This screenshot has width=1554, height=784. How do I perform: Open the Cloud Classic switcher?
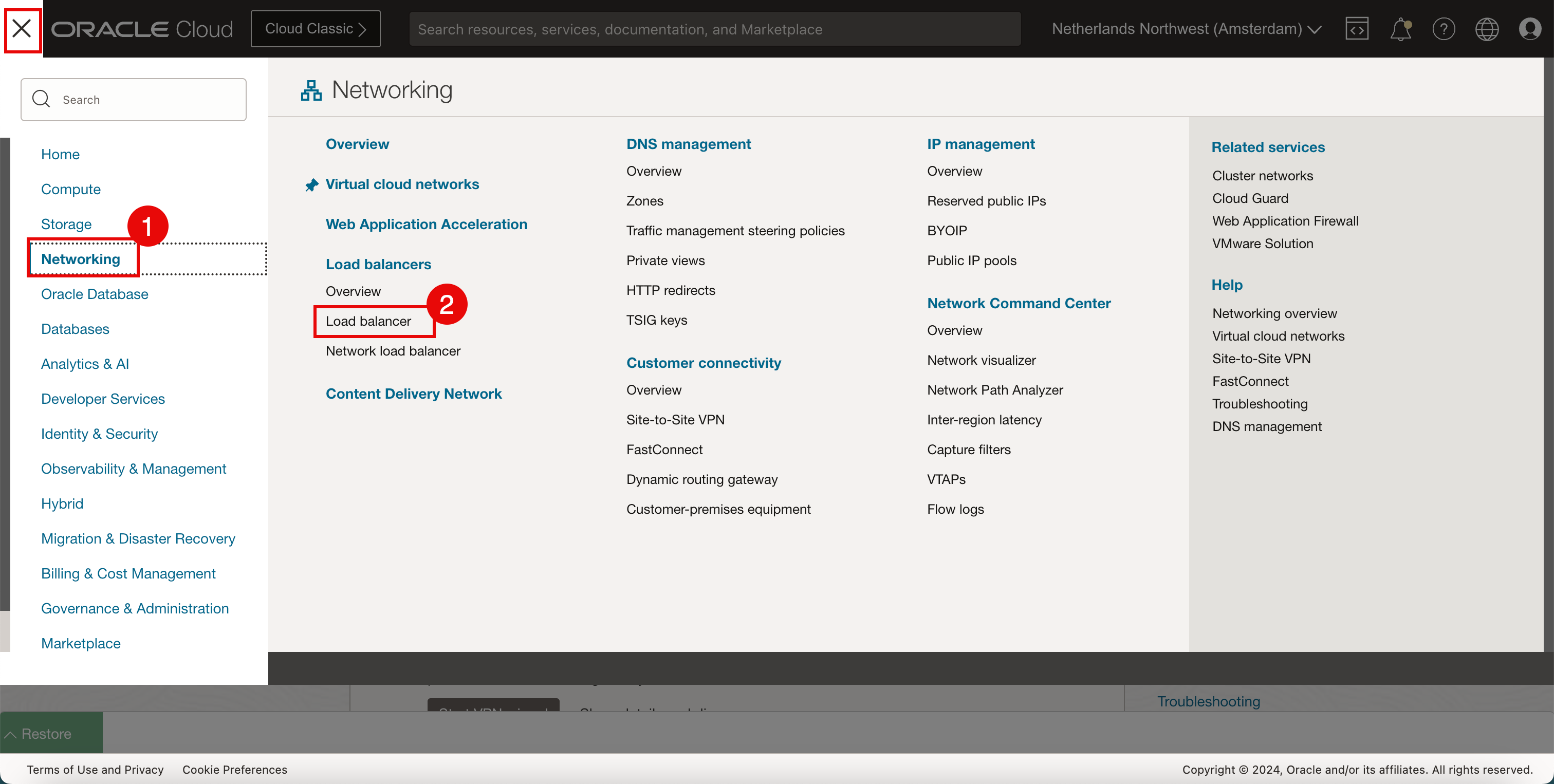[x=316, y=29]
